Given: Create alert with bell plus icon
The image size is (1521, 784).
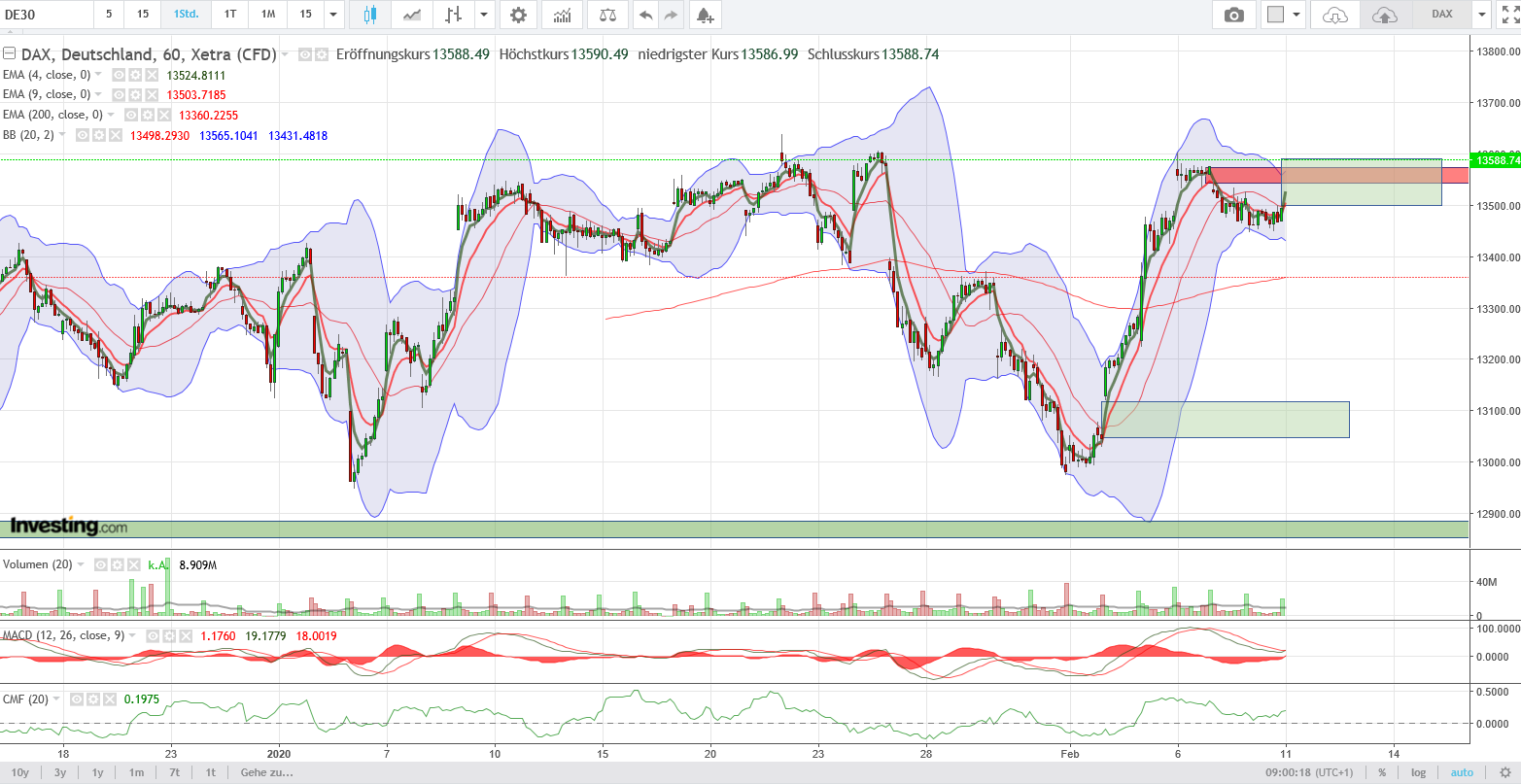Looking at the screenshot, I should [x=705, y=15].
